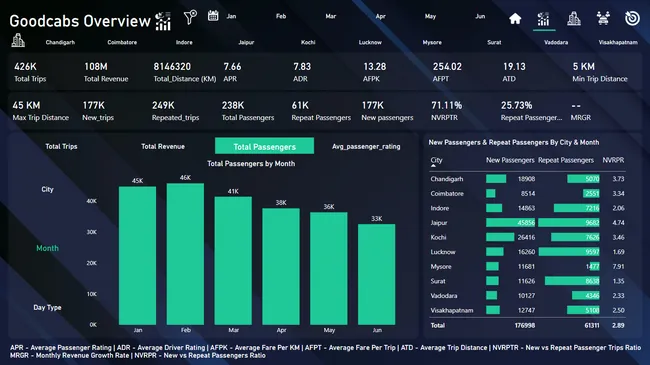Click the 426K Total Trips card
The image size is (650, 365).
(x=30, y=72)
